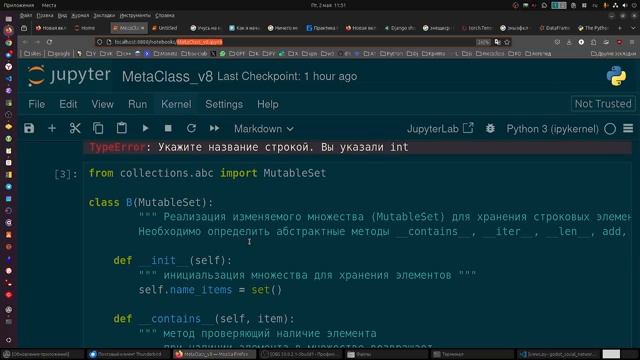Image resolution: width=640 pixels, height=360 pixels.
Task: Open the Firefox Файл menu
Action: point(26,16)
